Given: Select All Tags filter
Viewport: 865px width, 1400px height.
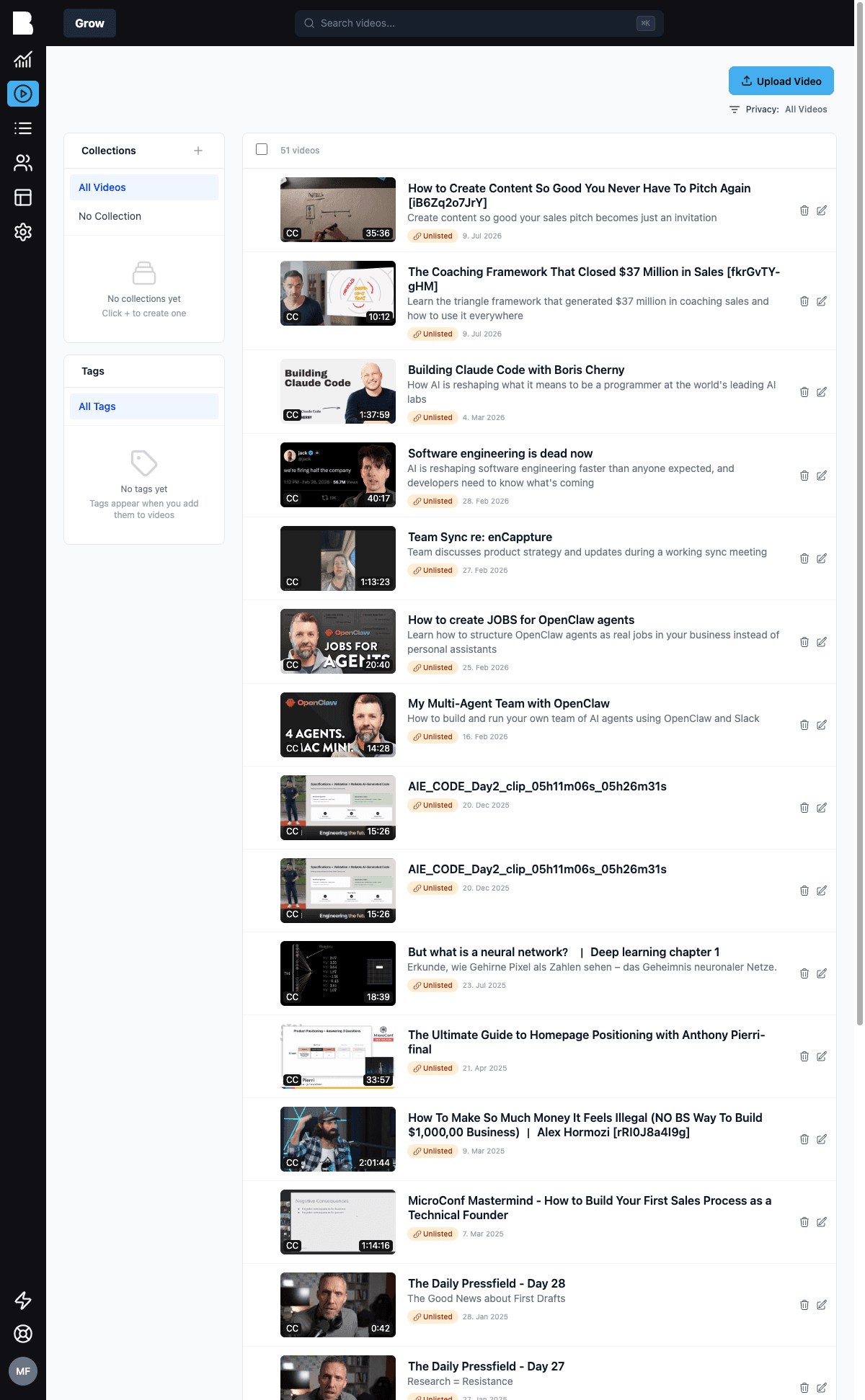Looking at the screenshot, I should [144, 406].
